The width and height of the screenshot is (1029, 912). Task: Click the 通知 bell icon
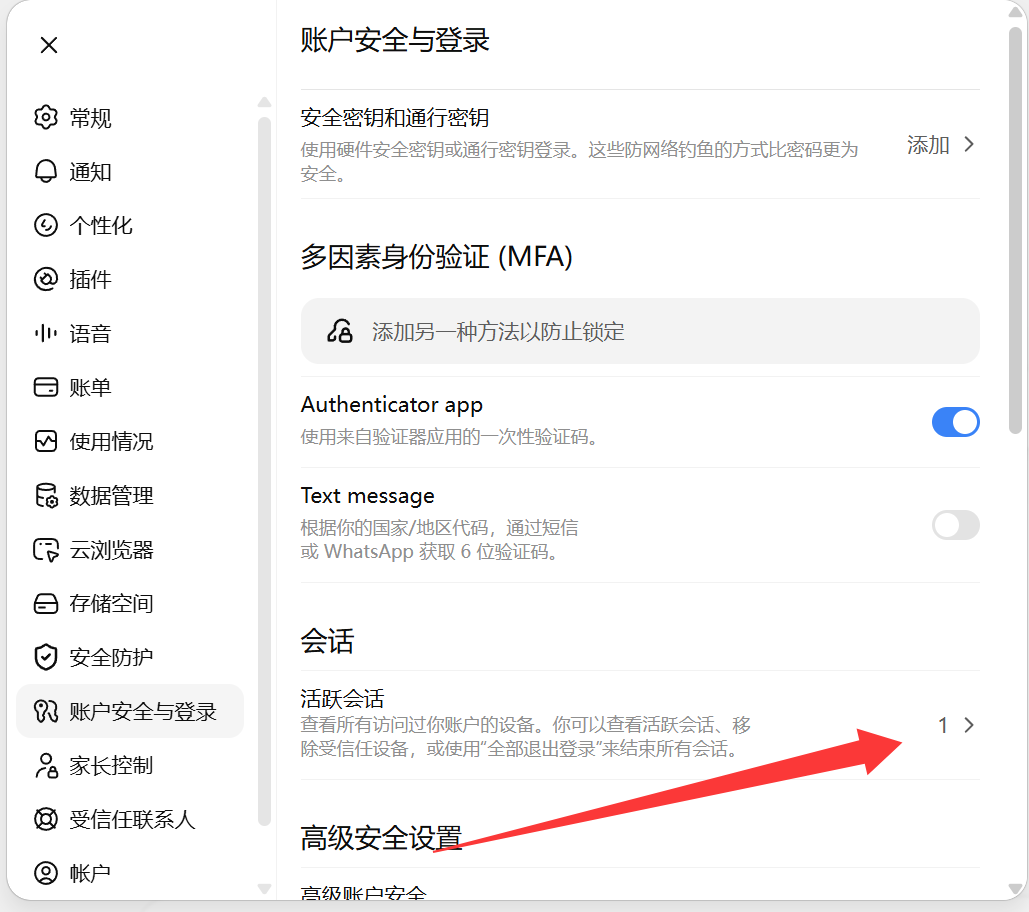click(45, 171)
